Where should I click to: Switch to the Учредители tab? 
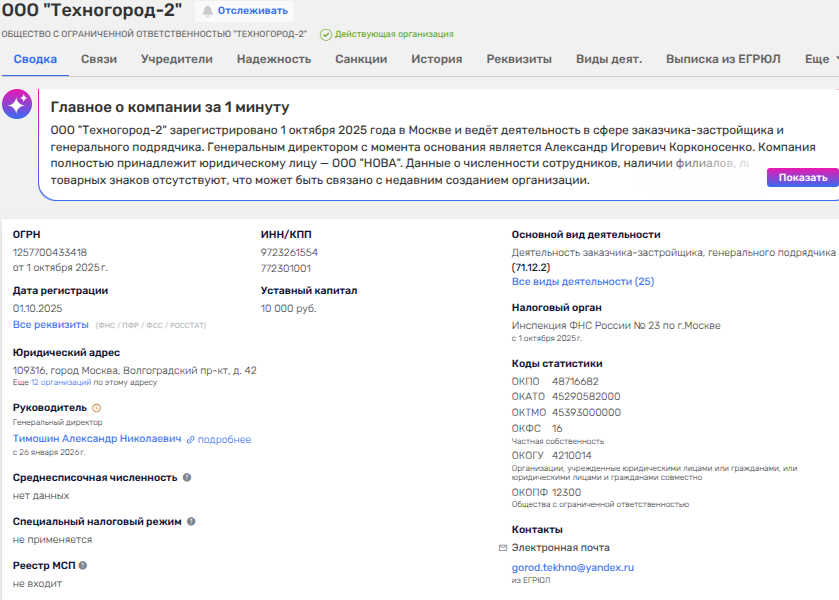176,60
